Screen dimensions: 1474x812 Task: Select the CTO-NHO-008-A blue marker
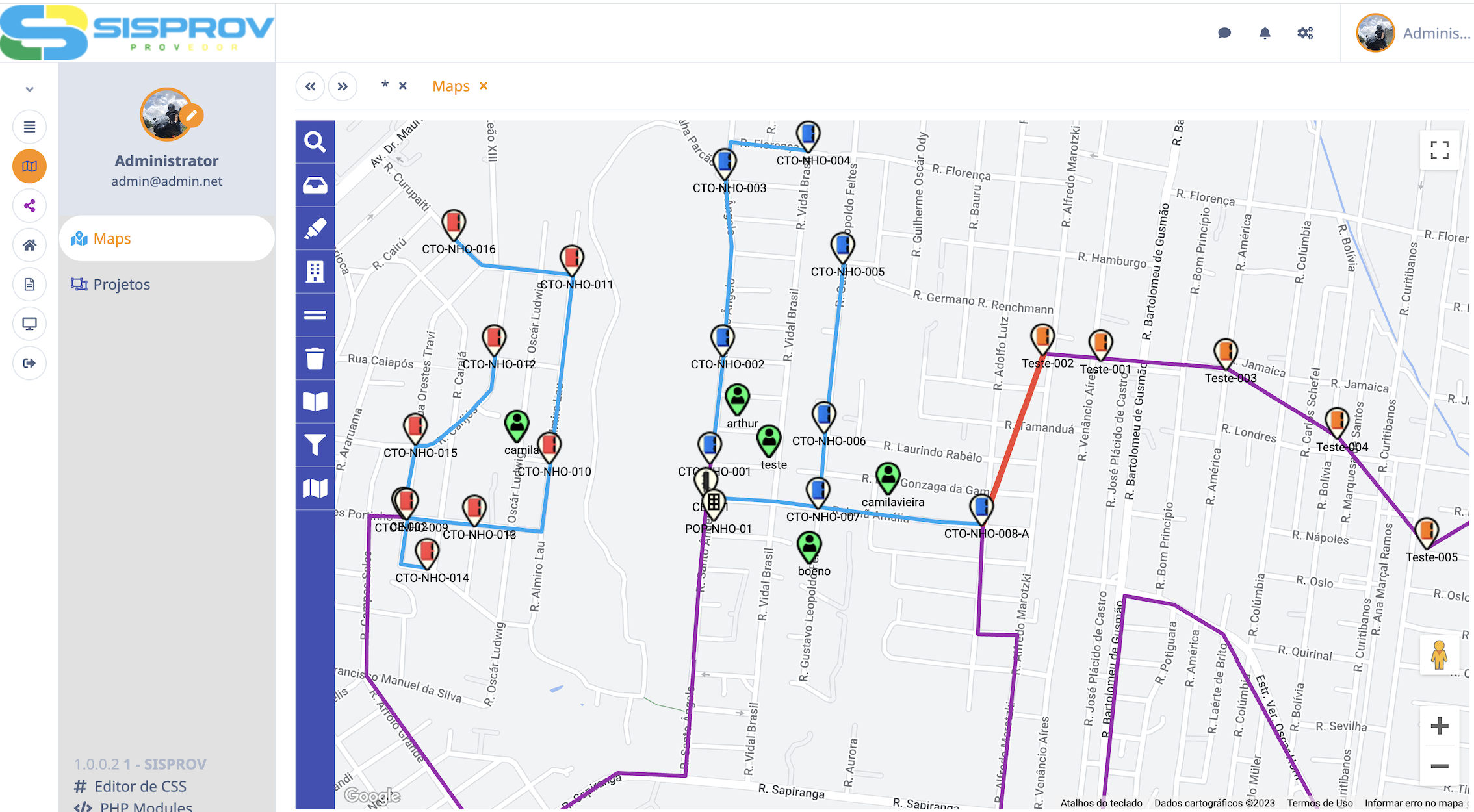pos(982,509)
